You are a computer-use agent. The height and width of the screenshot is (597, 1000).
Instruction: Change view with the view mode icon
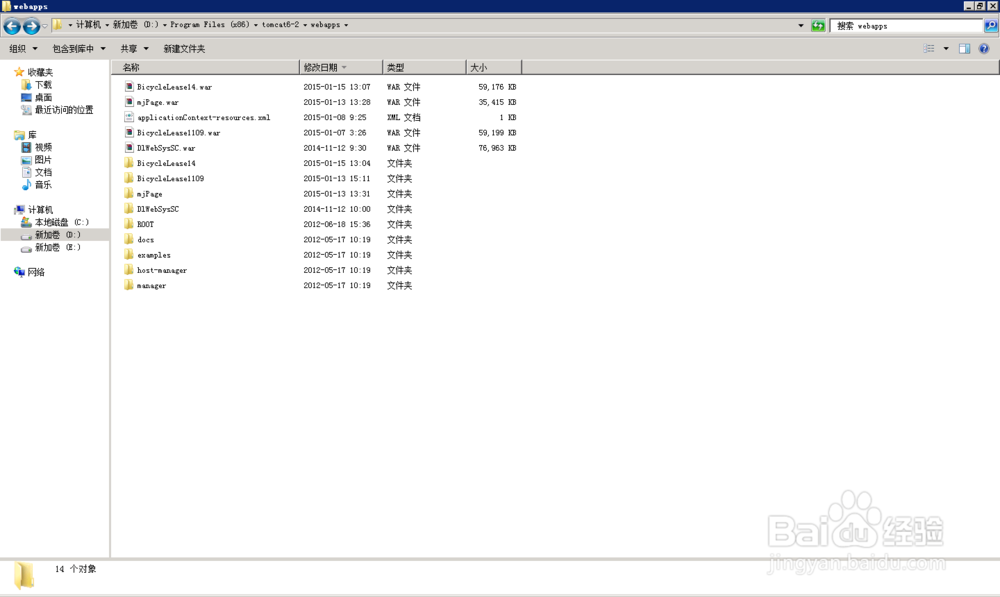point(929,48)
